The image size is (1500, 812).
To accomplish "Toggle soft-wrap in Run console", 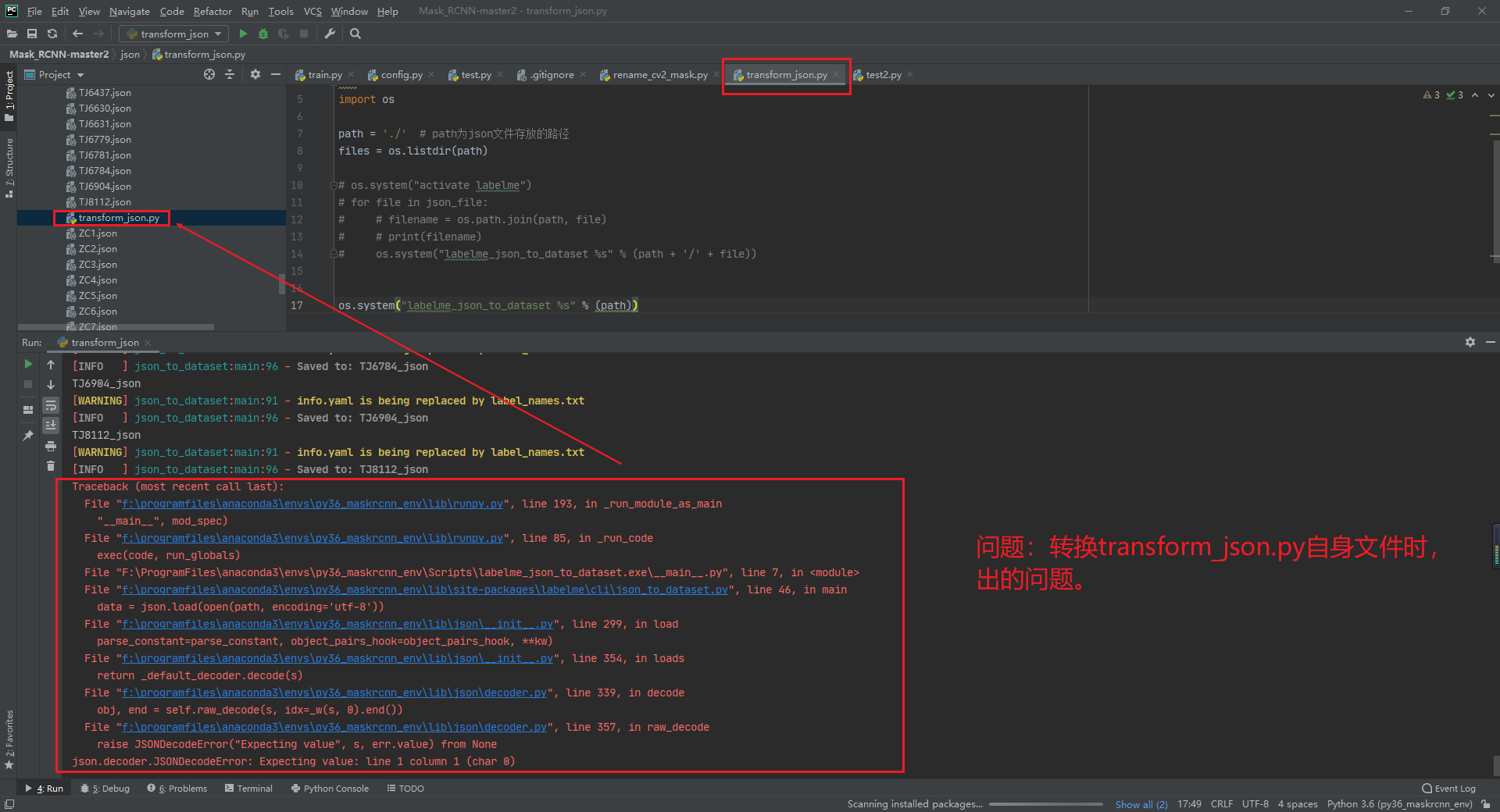I will tap(51, 405).
